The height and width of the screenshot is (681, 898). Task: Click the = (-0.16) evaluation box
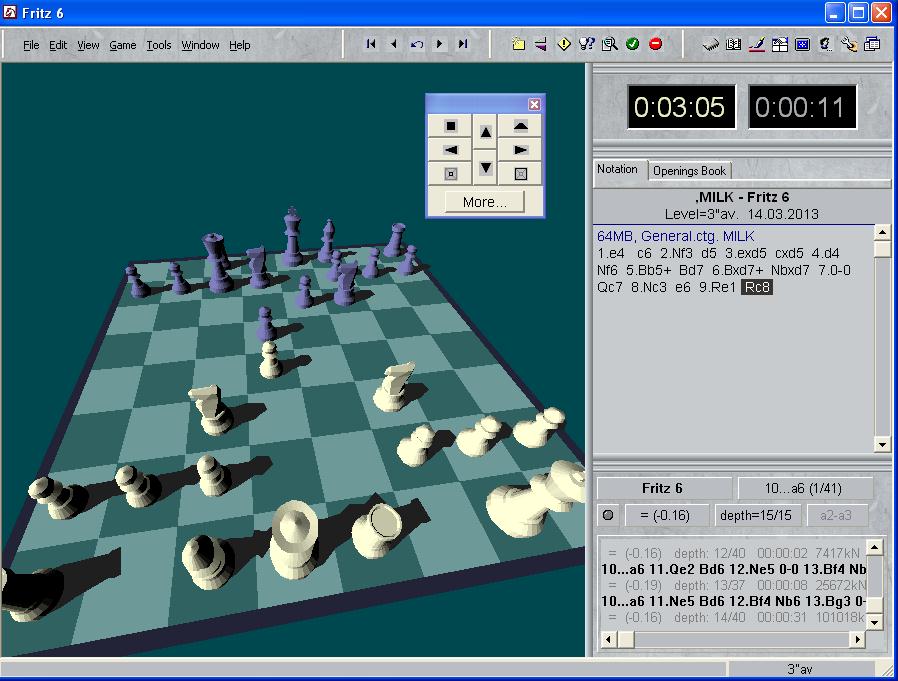click(x=665, y=515)
